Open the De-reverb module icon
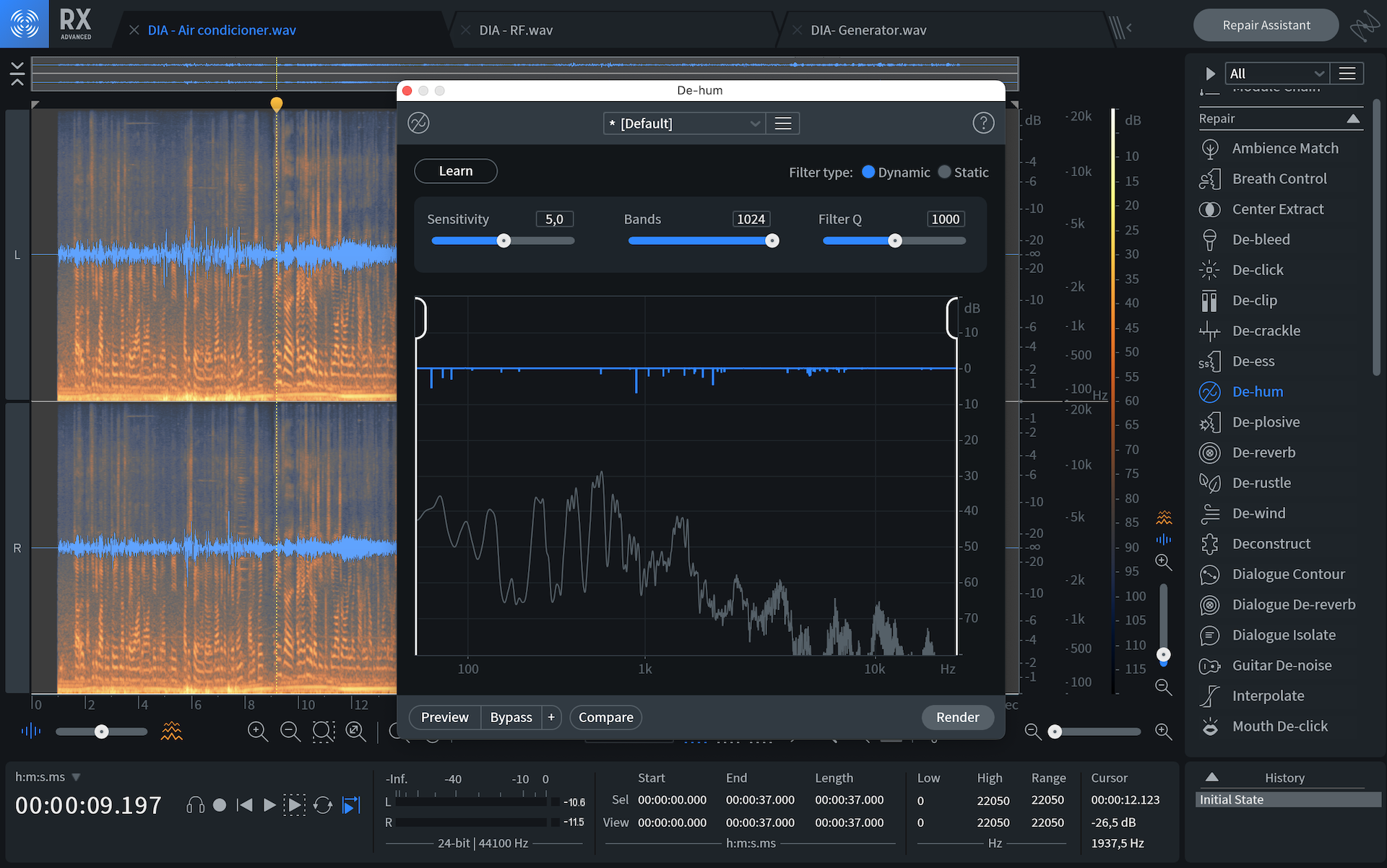 click(x=1209, y=453)
